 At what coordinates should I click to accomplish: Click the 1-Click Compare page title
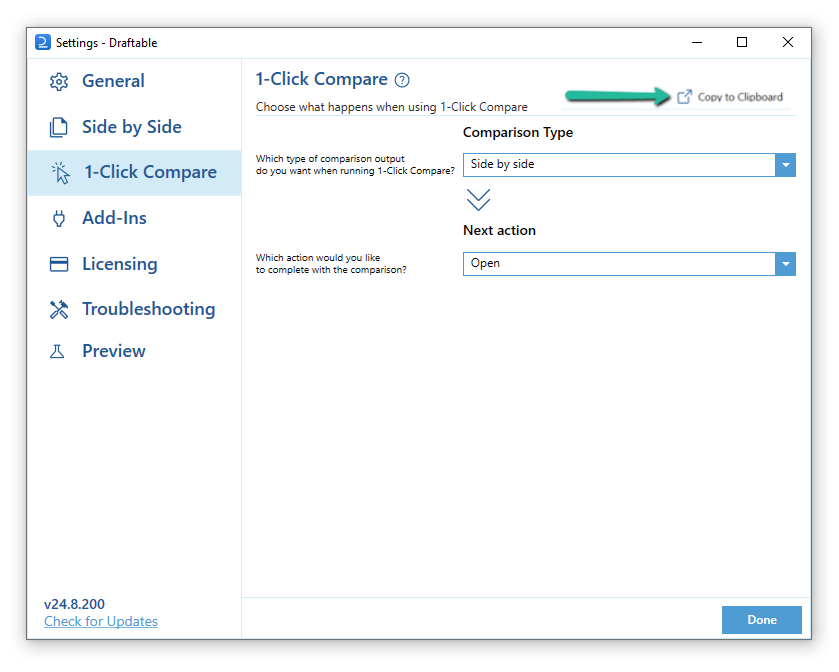point(322,79)
